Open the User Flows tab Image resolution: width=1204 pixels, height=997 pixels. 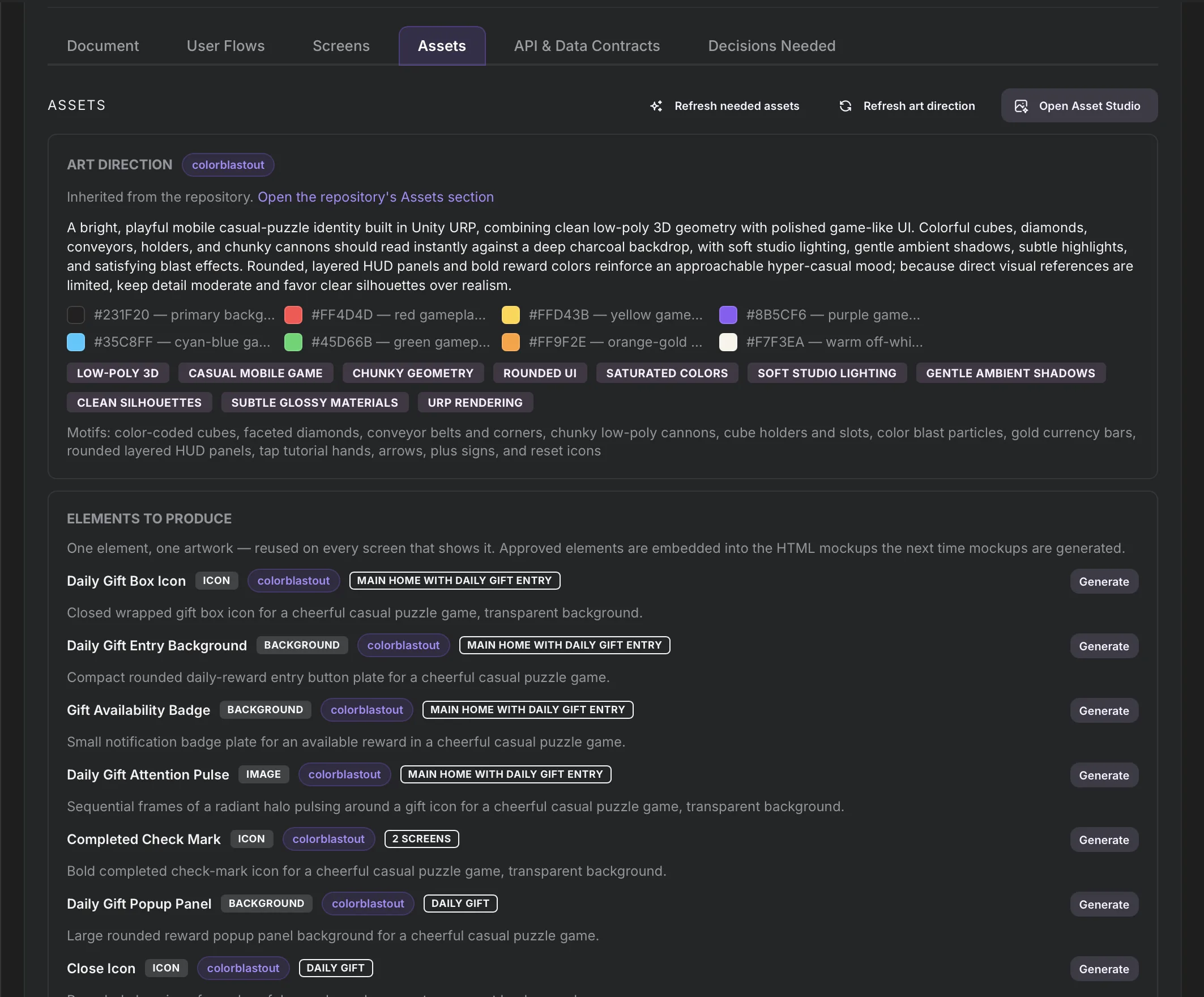click(x=225, y=46)
